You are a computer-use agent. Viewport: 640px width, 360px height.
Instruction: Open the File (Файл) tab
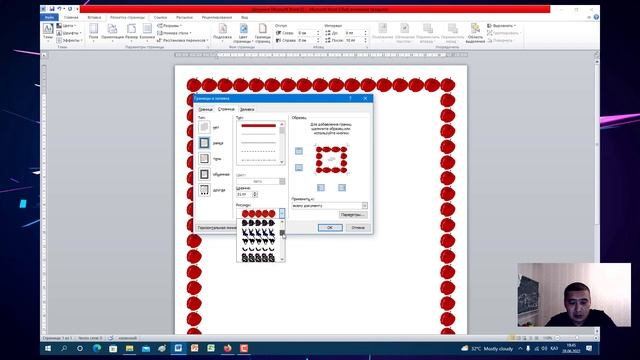click(x=49, y=18)
